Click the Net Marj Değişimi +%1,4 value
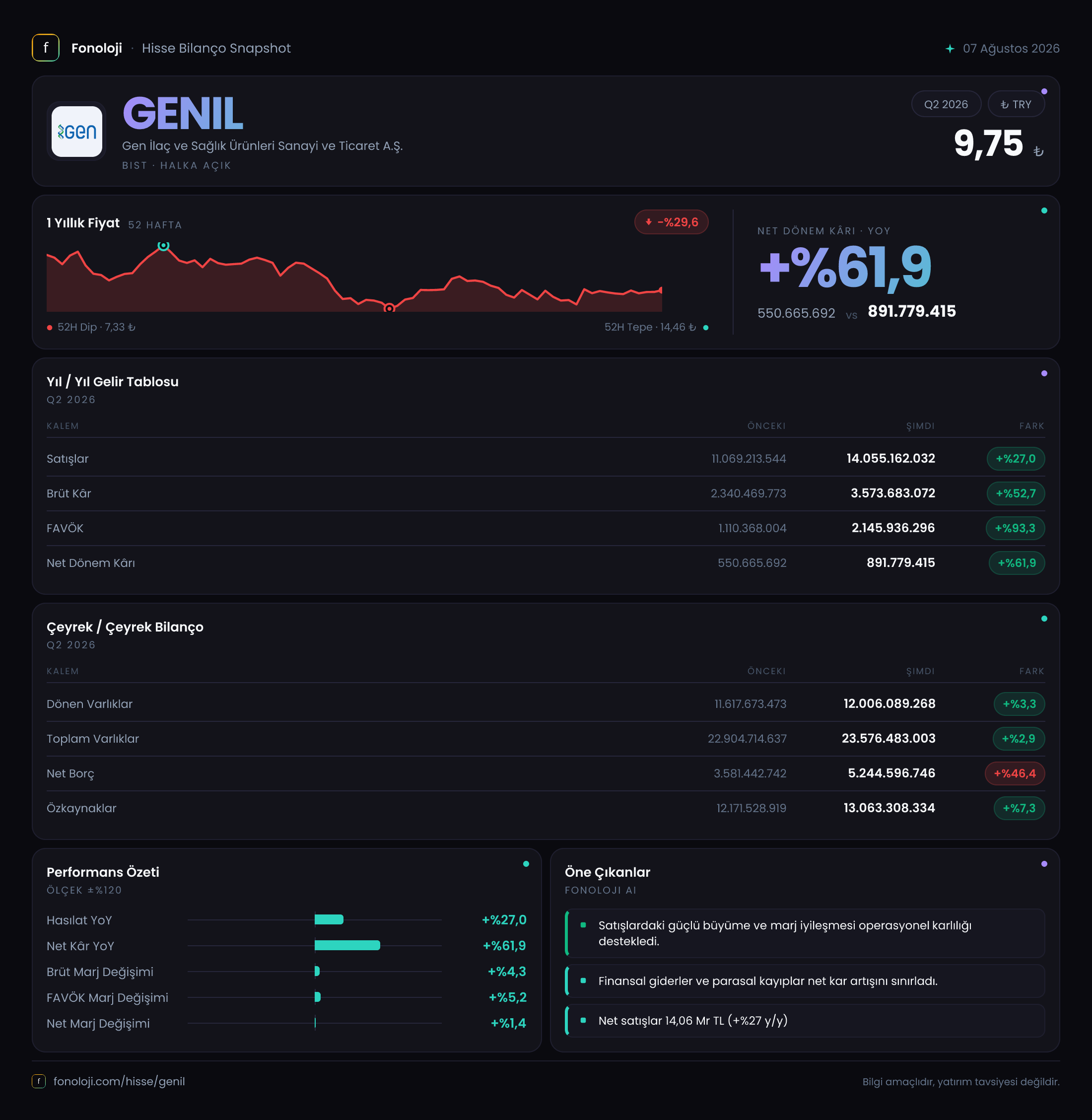1092x1120 pixels. point(508,1023)
